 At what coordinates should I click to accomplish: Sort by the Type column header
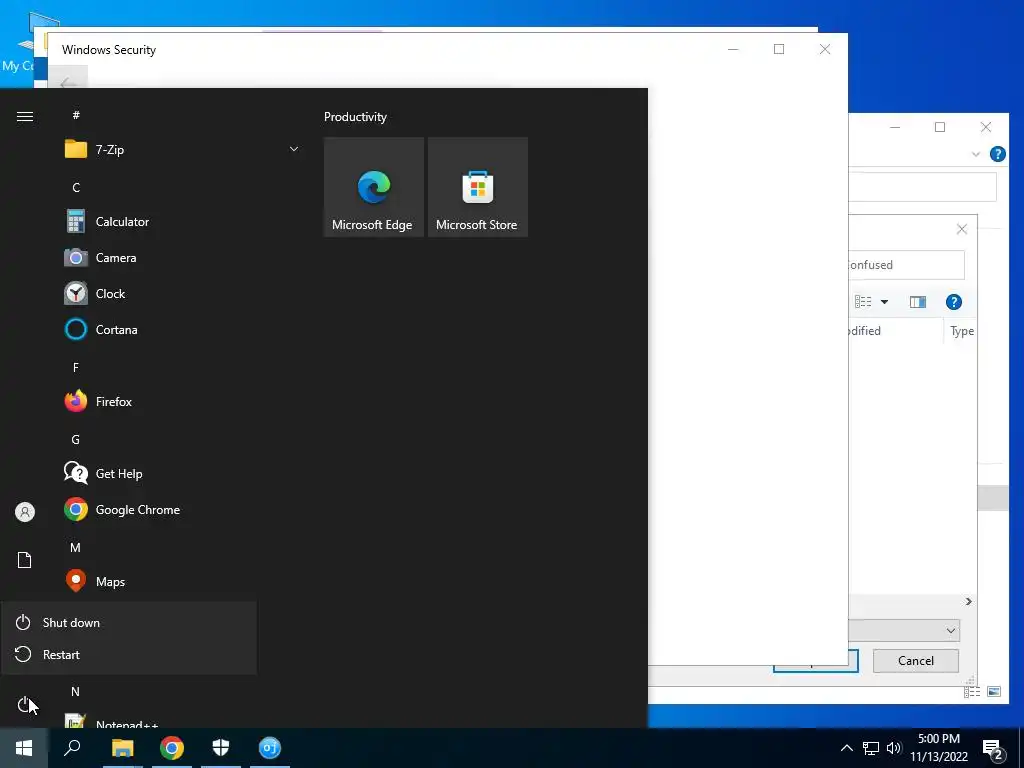pos(961,331)
